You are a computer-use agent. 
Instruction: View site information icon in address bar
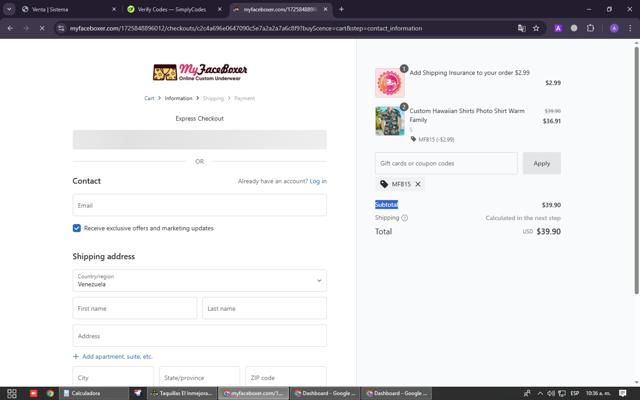click(61, 28)
